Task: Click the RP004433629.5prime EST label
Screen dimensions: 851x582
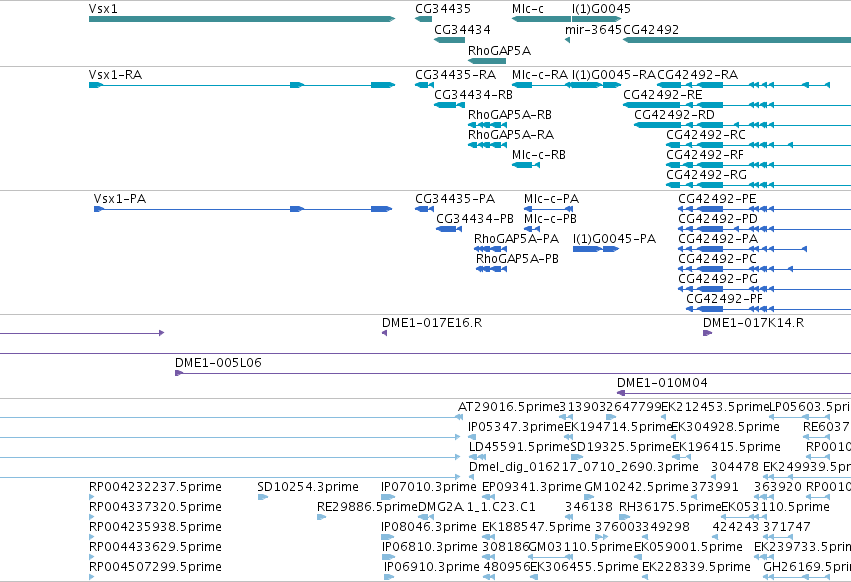Action: (x=155, y=547)
